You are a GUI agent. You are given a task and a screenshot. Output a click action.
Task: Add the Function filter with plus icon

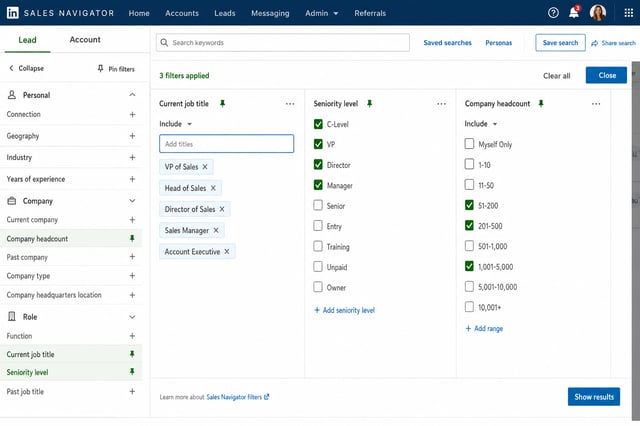pos(132,336)
